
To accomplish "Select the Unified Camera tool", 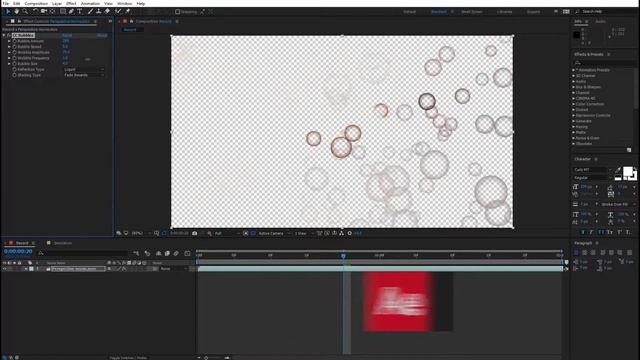I will (44, 11).
